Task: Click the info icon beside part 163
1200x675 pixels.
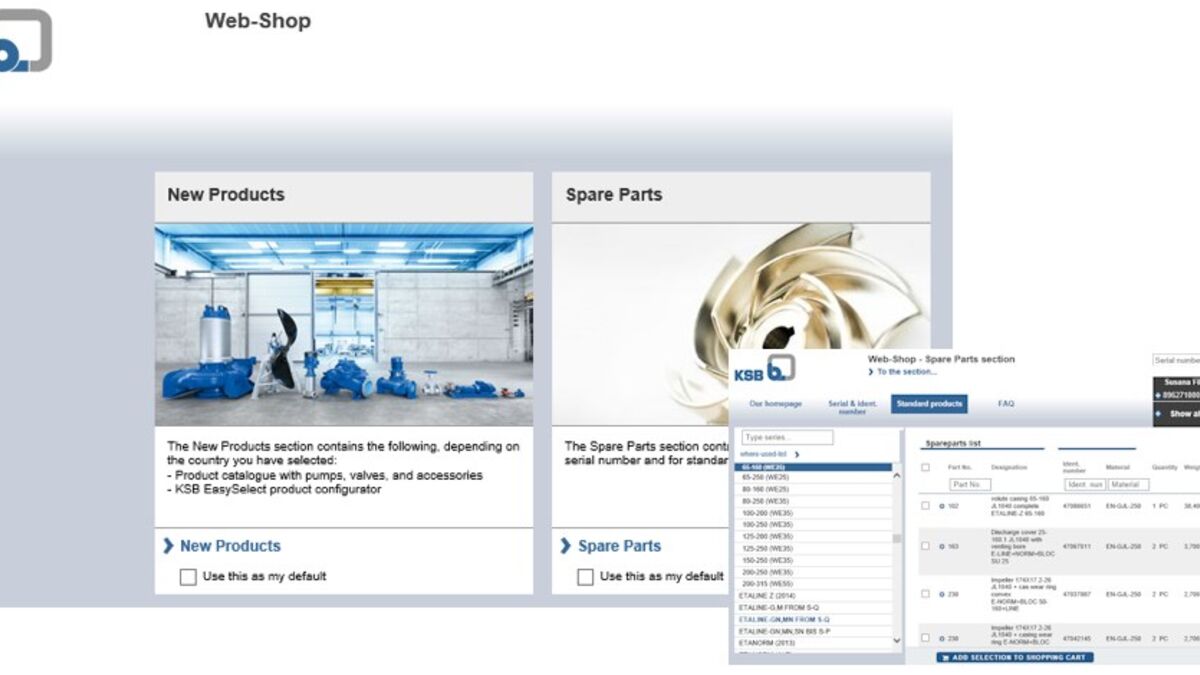Action: pyautogui.click(x=942, y=546)
